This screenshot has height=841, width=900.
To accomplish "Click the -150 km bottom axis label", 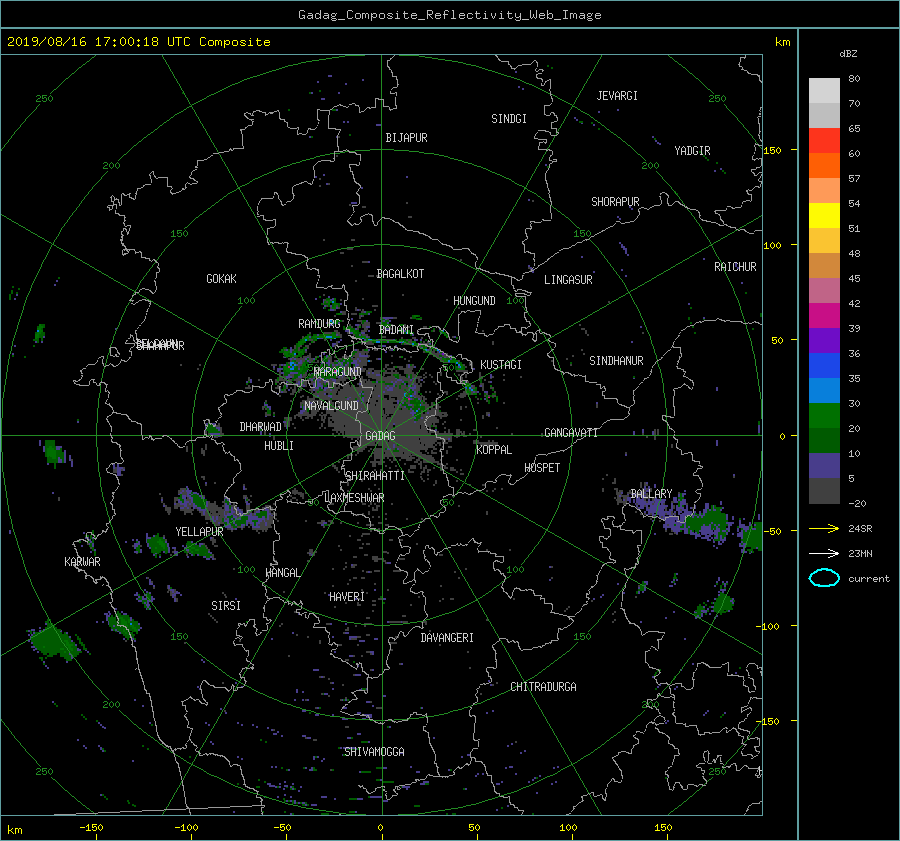I will pos(91,827).
